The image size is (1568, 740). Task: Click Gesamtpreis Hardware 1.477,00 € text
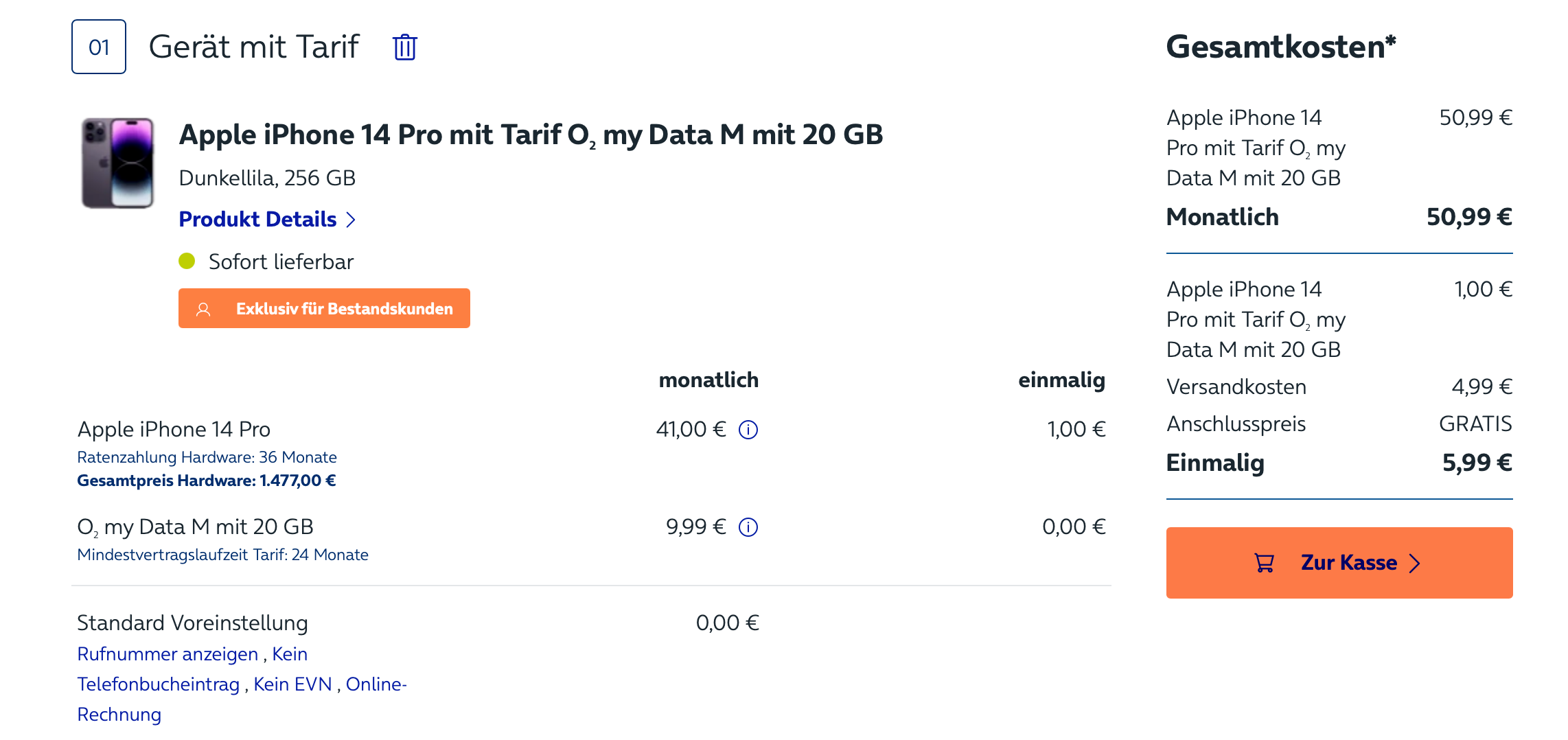point(206,481)
